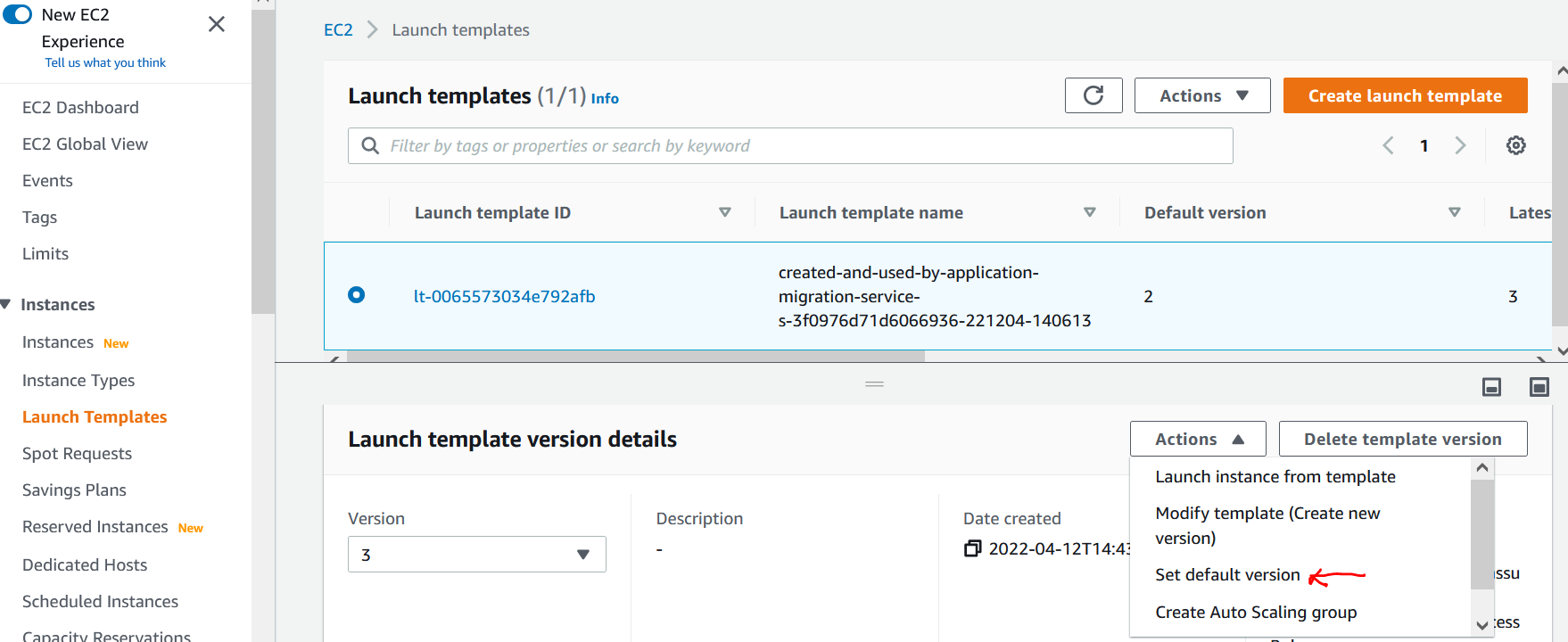This screenshot has width=1568, height=642.
Task: Open the Version 3 dropdown
Action: [477, 554]
